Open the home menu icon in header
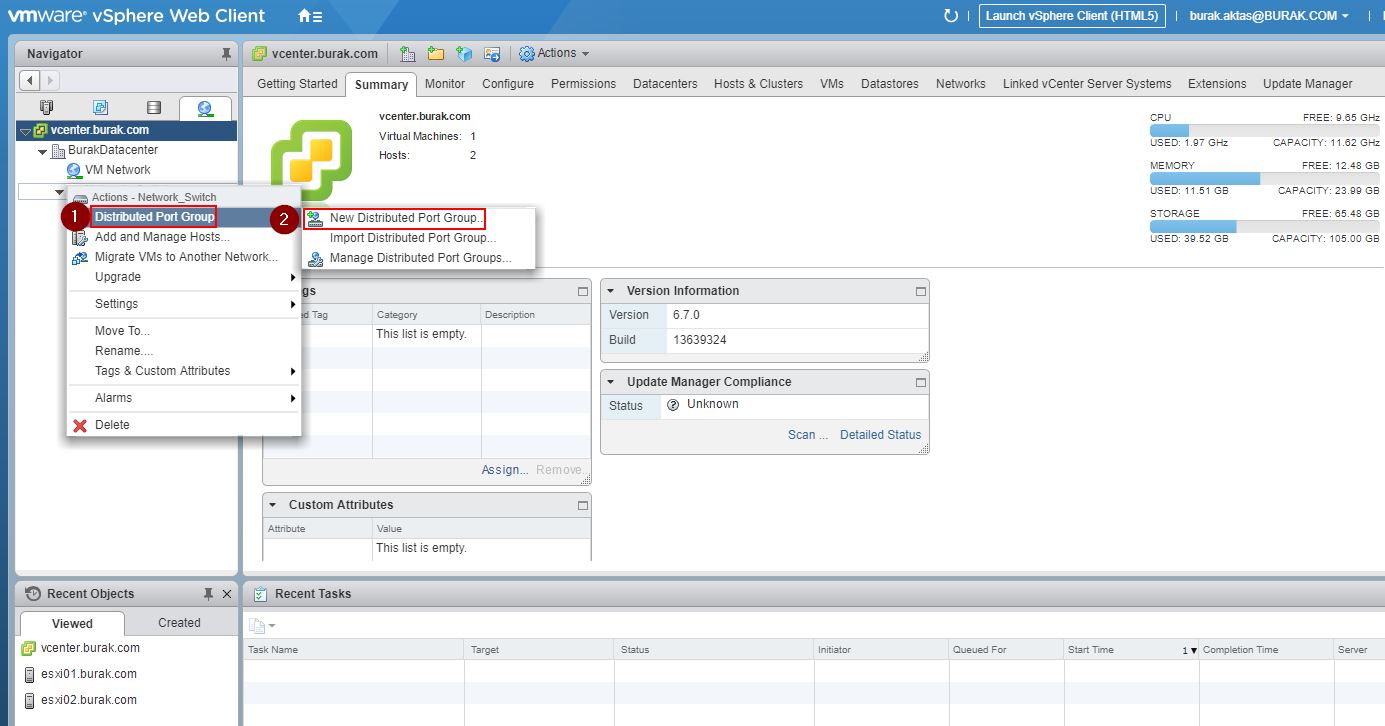Image resolution: width=1385 pixels, height=726 pixels. click(310, 16)
